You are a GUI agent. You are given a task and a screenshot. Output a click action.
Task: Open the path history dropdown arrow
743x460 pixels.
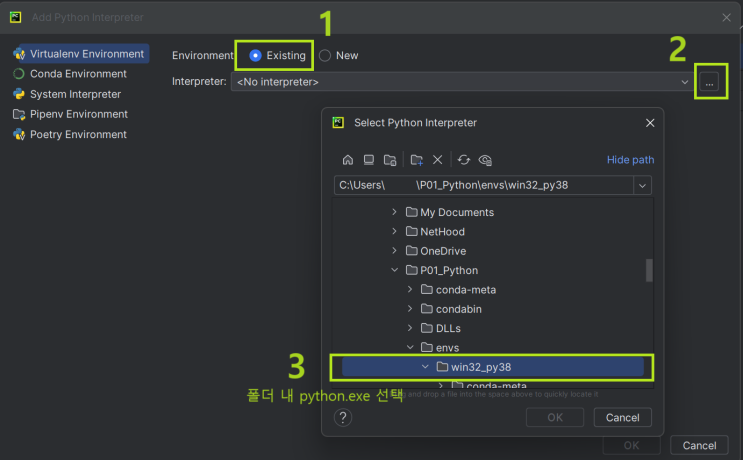[643, 185]
